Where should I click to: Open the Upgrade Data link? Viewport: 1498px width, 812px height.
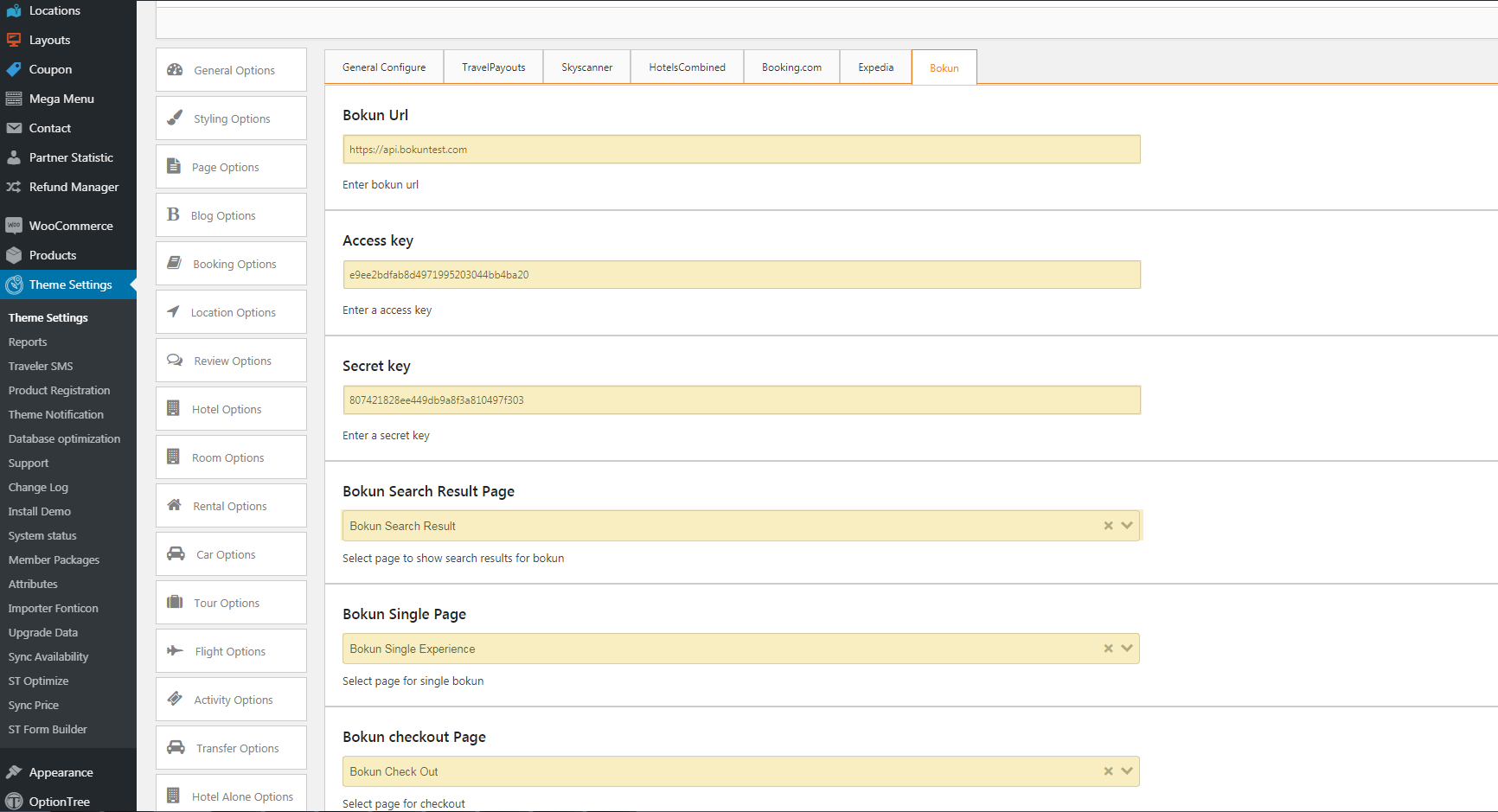tap(43, 633)
